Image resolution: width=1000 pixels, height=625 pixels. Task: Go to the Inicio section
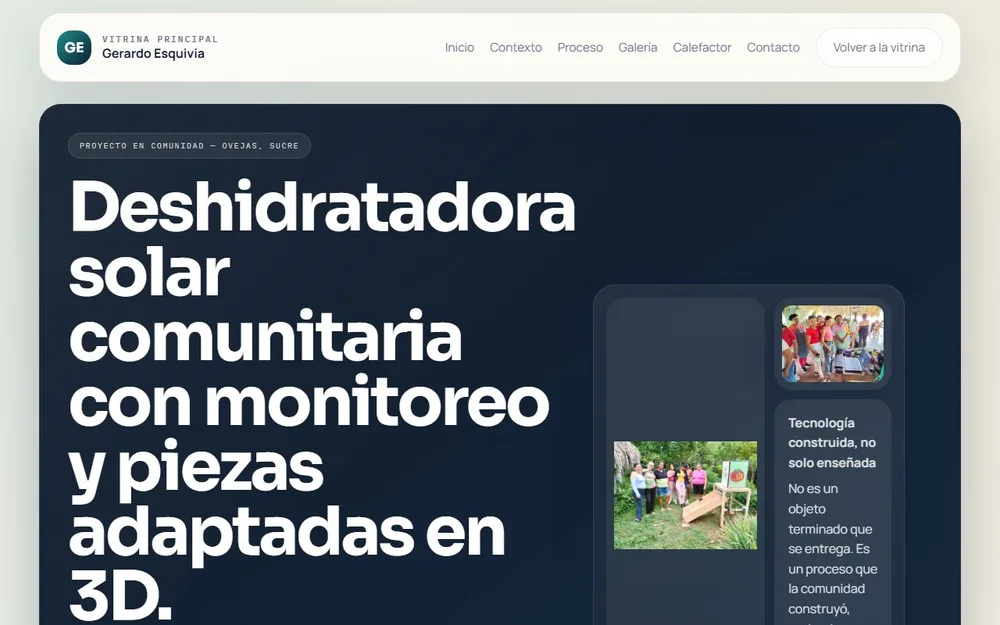coord(459,47)
